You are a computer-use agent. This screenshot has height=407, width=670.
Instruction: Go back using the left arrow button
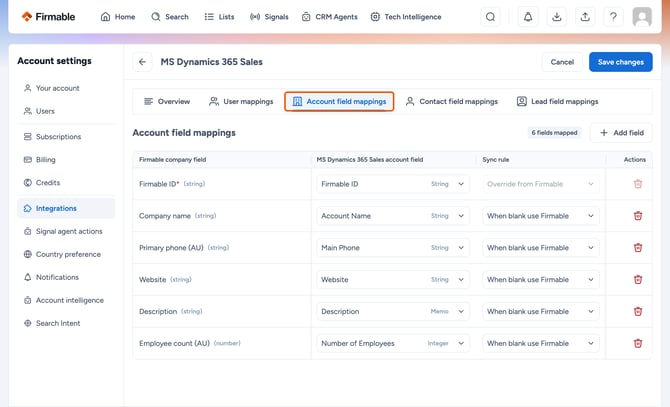(x=142, y=62)
